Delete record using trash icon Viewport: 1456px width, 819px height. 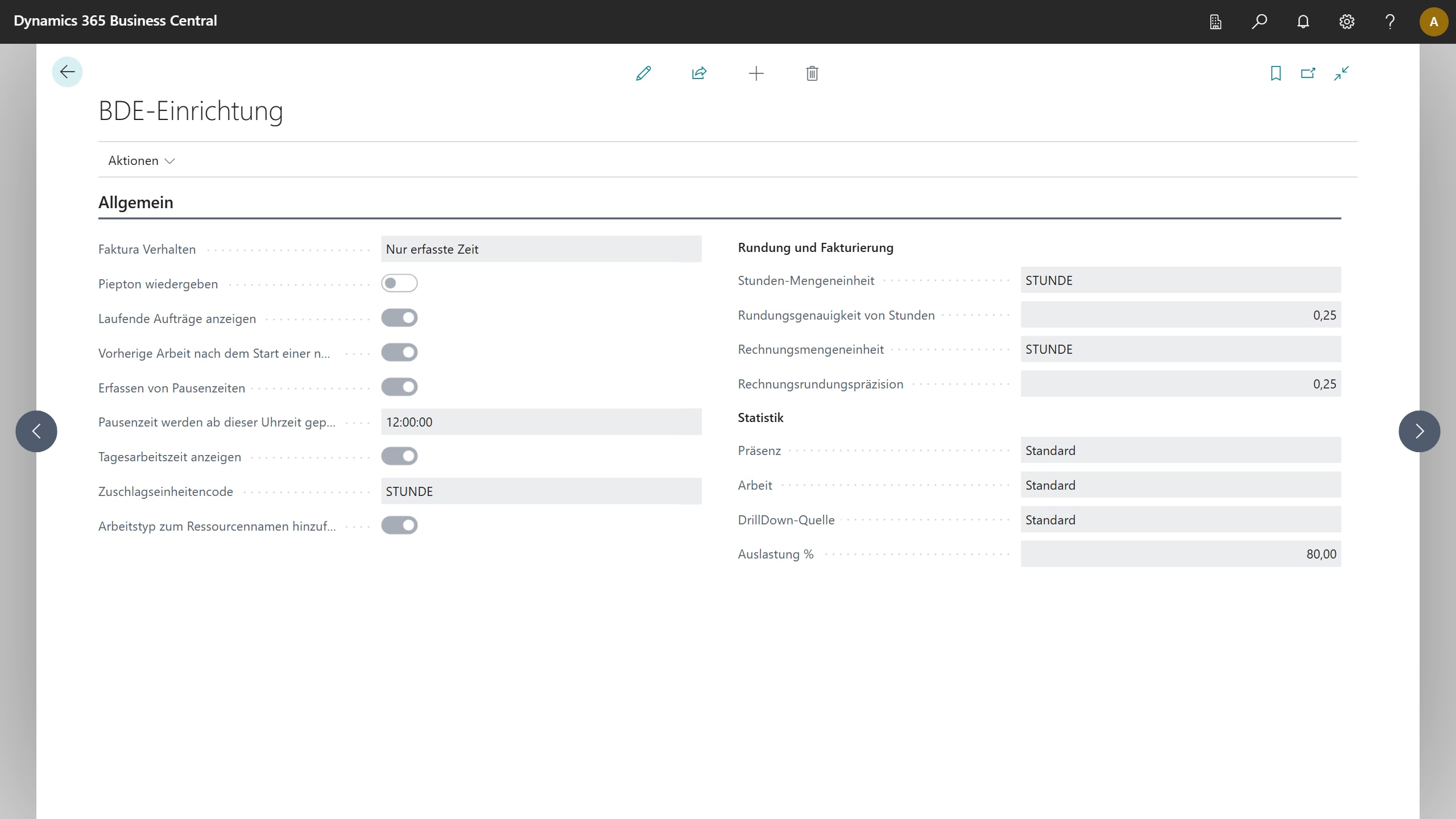812,73
